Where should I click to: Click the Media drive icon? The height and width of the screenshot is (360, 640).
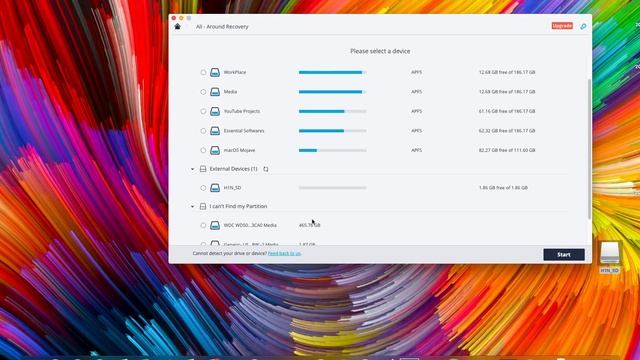pos(215,92)
